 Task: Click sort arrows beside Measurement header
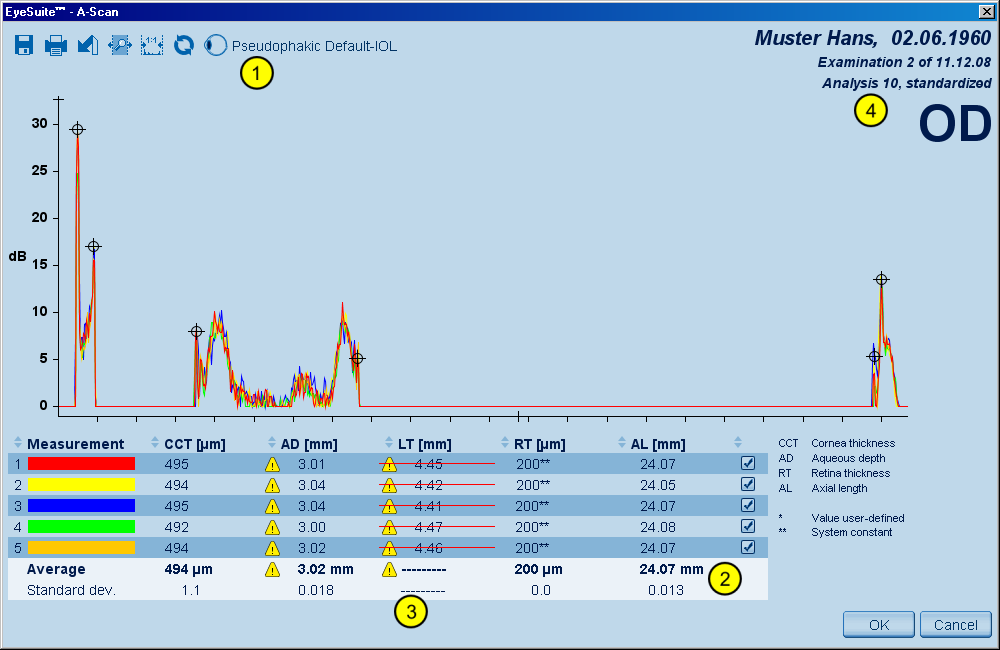click(x=18, y=444)
